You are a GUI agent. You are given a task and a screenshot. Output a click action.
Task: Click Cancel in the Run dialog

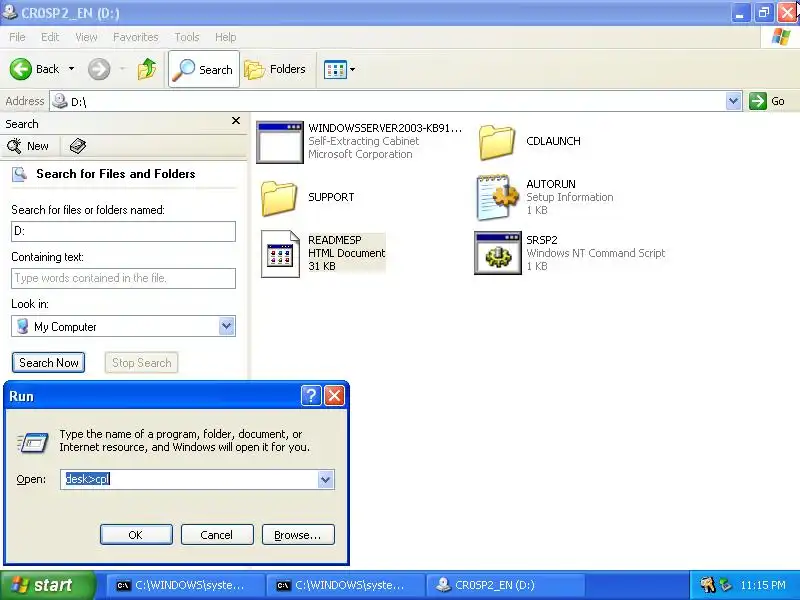click(x=217, y=535)
